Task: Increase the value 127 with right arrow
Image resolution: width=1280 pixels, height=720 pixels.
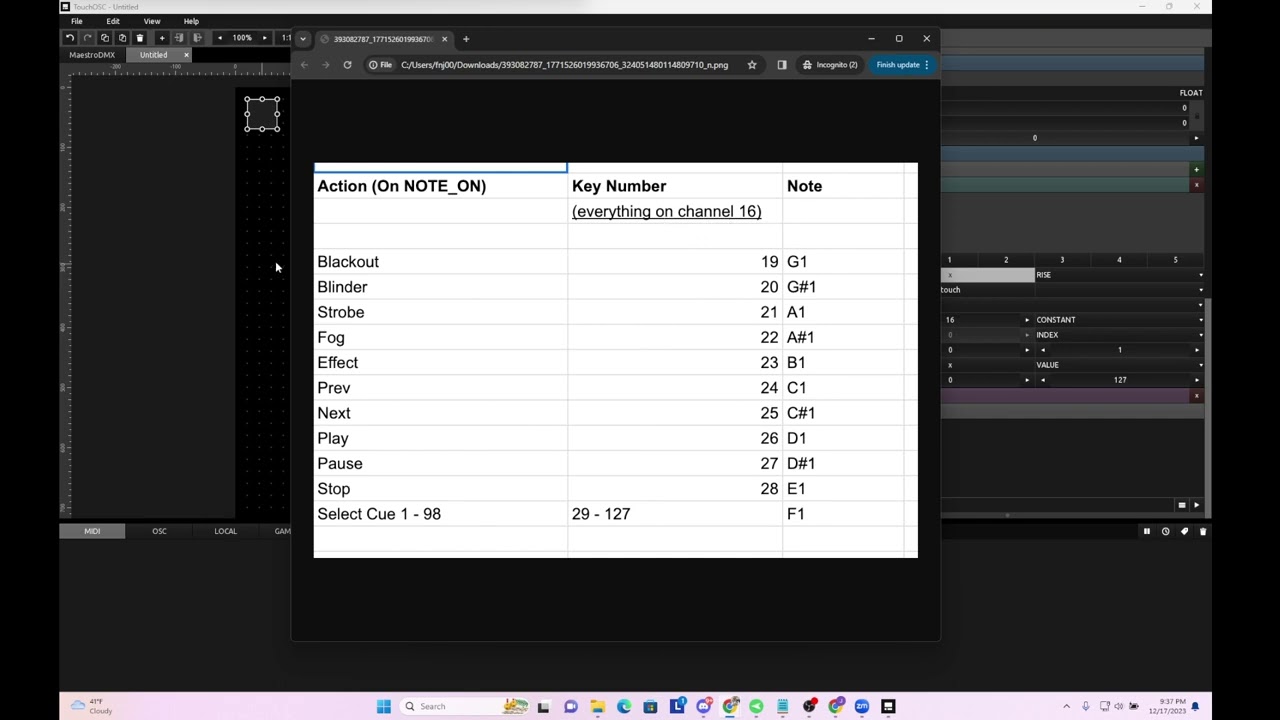Action: point(1197,380)
